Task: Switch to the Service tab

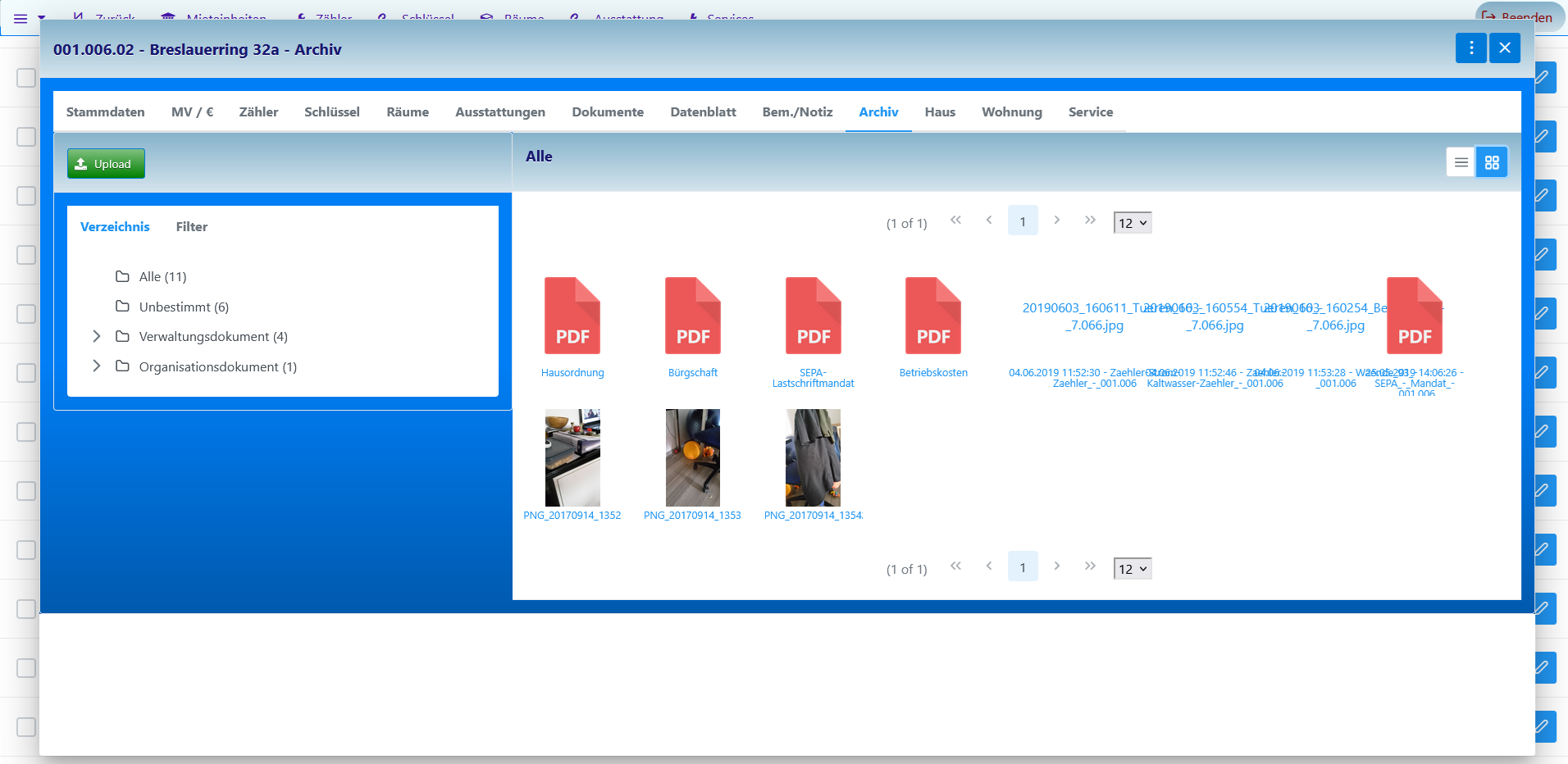Action: pyautogui.click(x=1091, y=112)
